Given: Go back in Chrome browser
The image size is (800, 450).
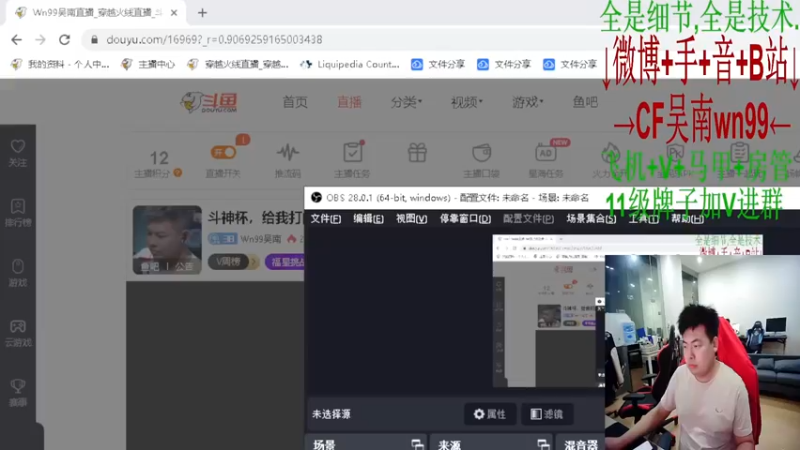Looking at the screenshot, I should coord(16,40).
